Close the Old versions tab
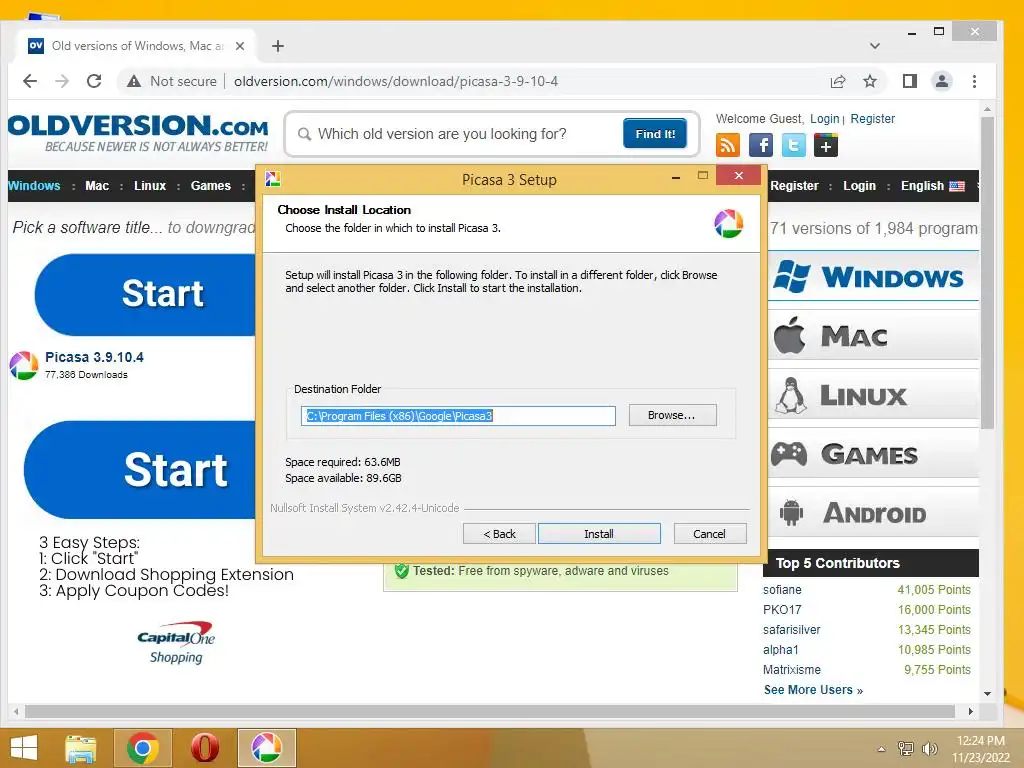Image resolution: width=1024 pixels, height=768 pixels. coord(240,46)
